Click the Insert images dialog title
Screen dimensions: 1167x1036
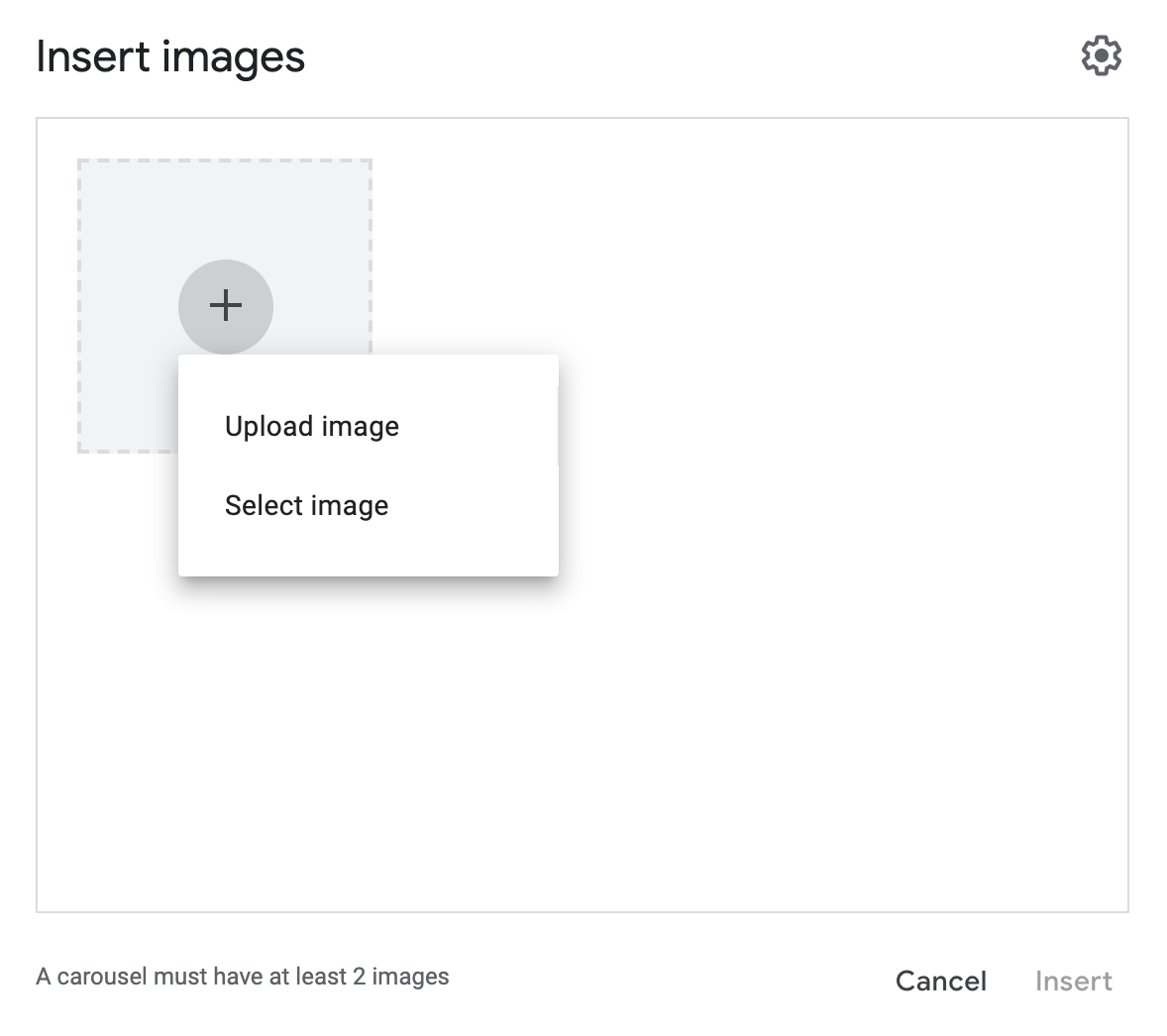170,57
